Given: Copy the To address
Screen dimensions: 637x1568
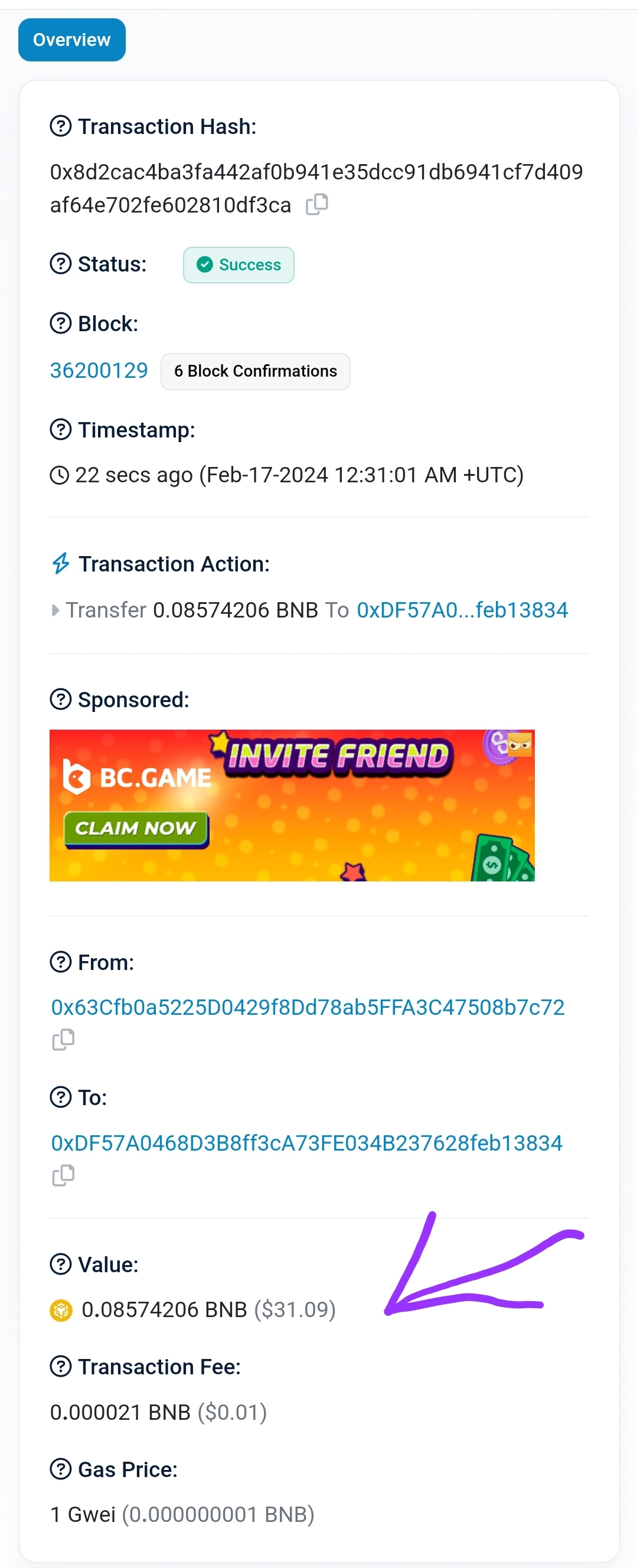Looking at the screenshot, I should click(63, 1175).
